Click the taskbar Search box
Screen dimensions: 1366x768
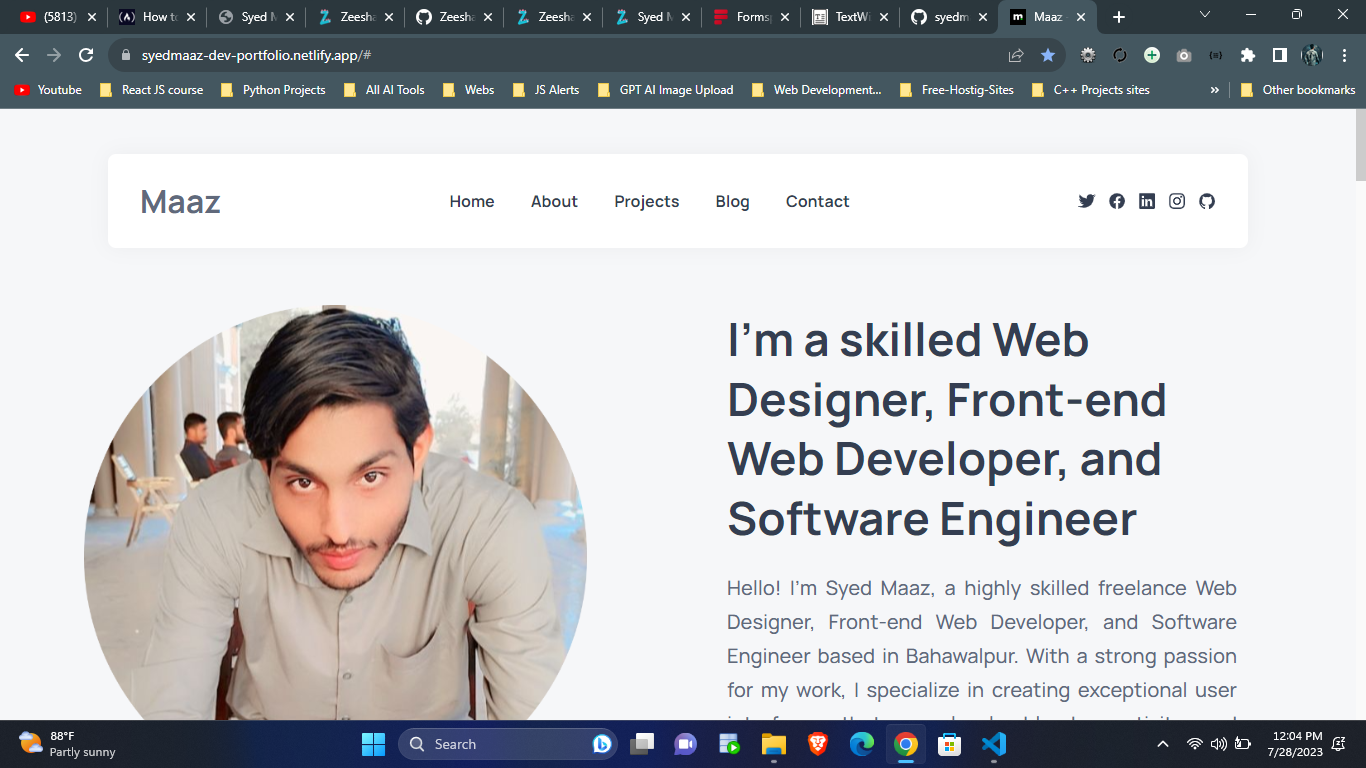pos(509,744)
